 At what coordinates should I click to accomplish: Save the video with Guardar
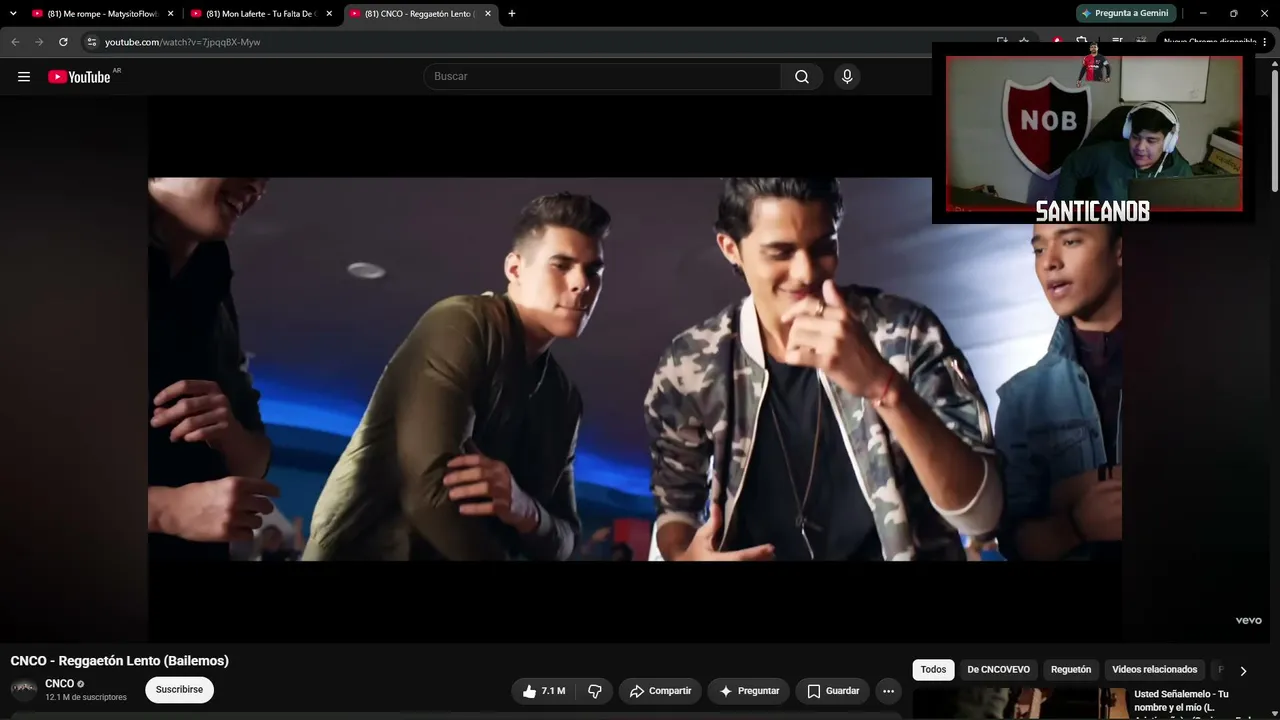pos(833,691)
